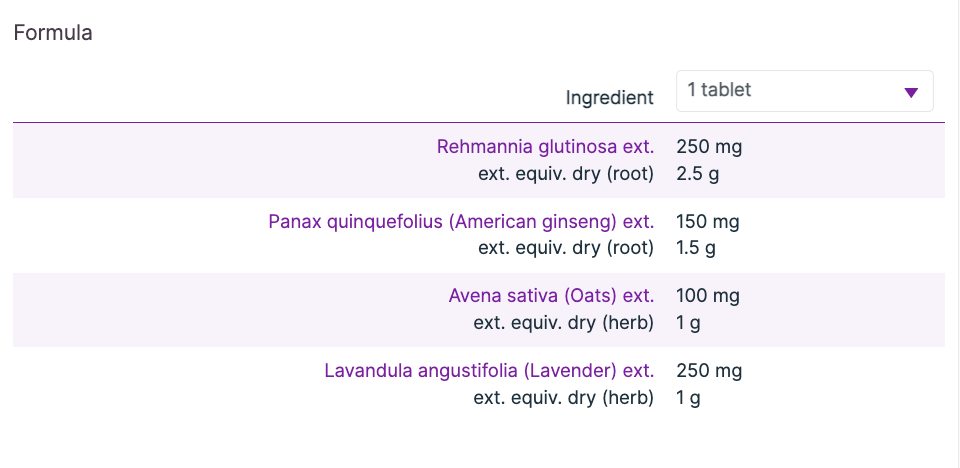
Task: Select the 100 mg Oats amount
Action: (708, 296)
